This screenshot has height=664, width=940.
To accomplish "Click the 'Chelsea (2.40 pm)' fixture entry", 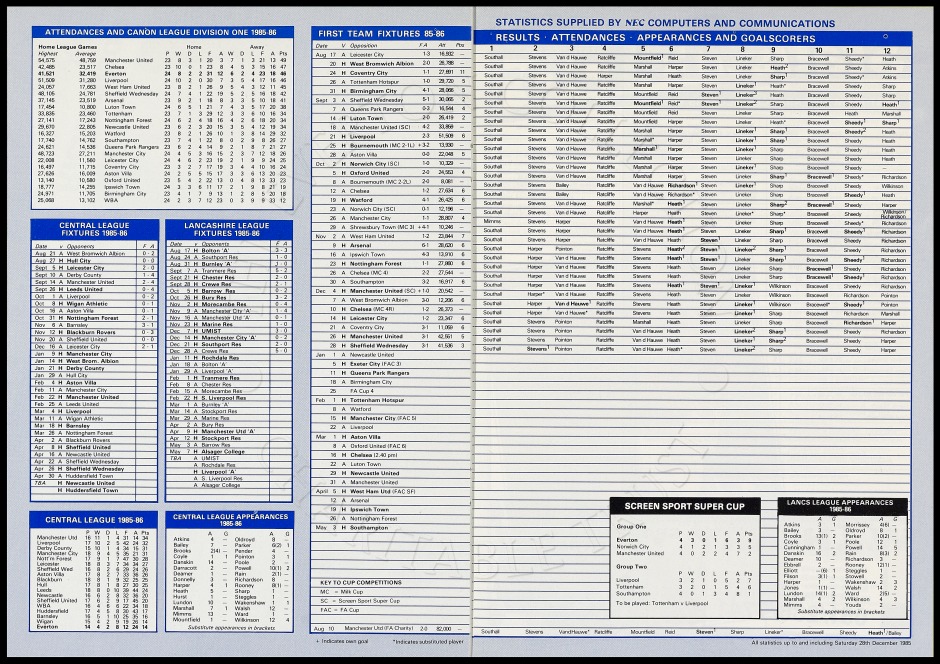I will click(x=373, y=455).
